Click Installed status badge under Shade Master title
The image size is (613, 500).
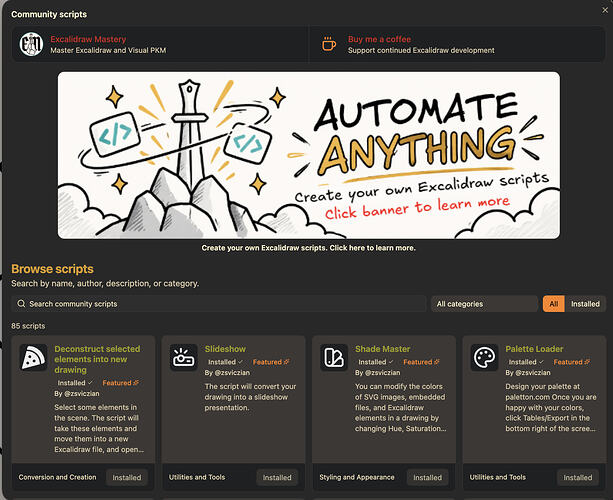[375, 362]
